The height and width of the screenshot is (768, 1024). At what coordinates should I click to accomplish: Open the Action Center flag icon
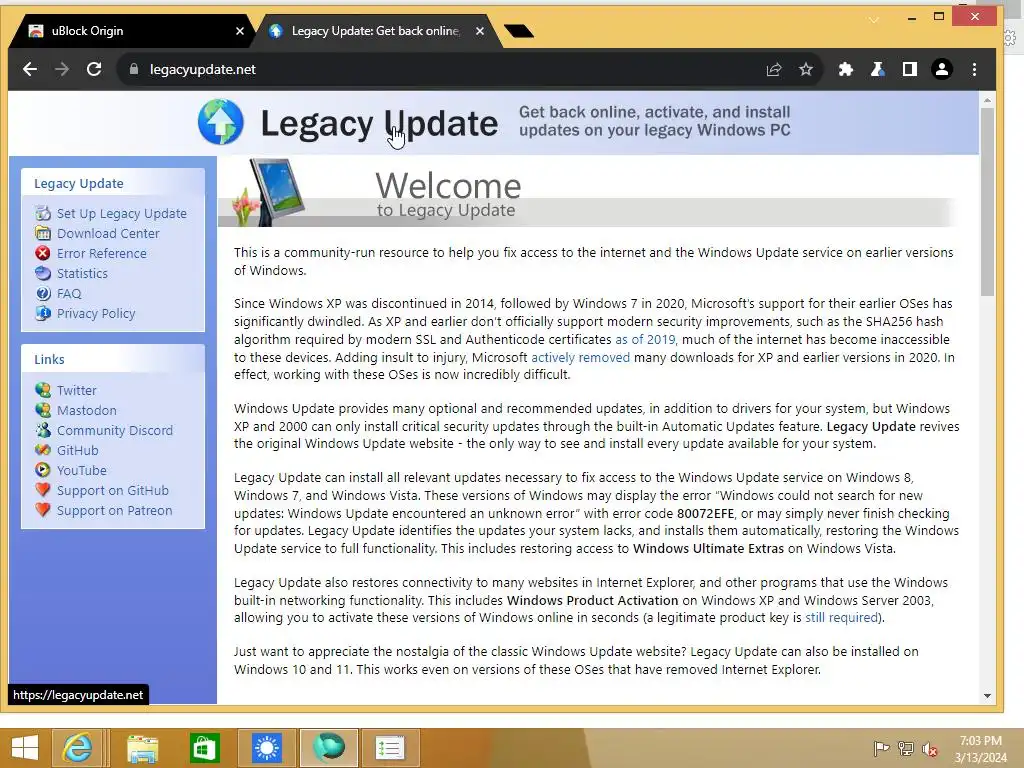(x=881, y=748)
